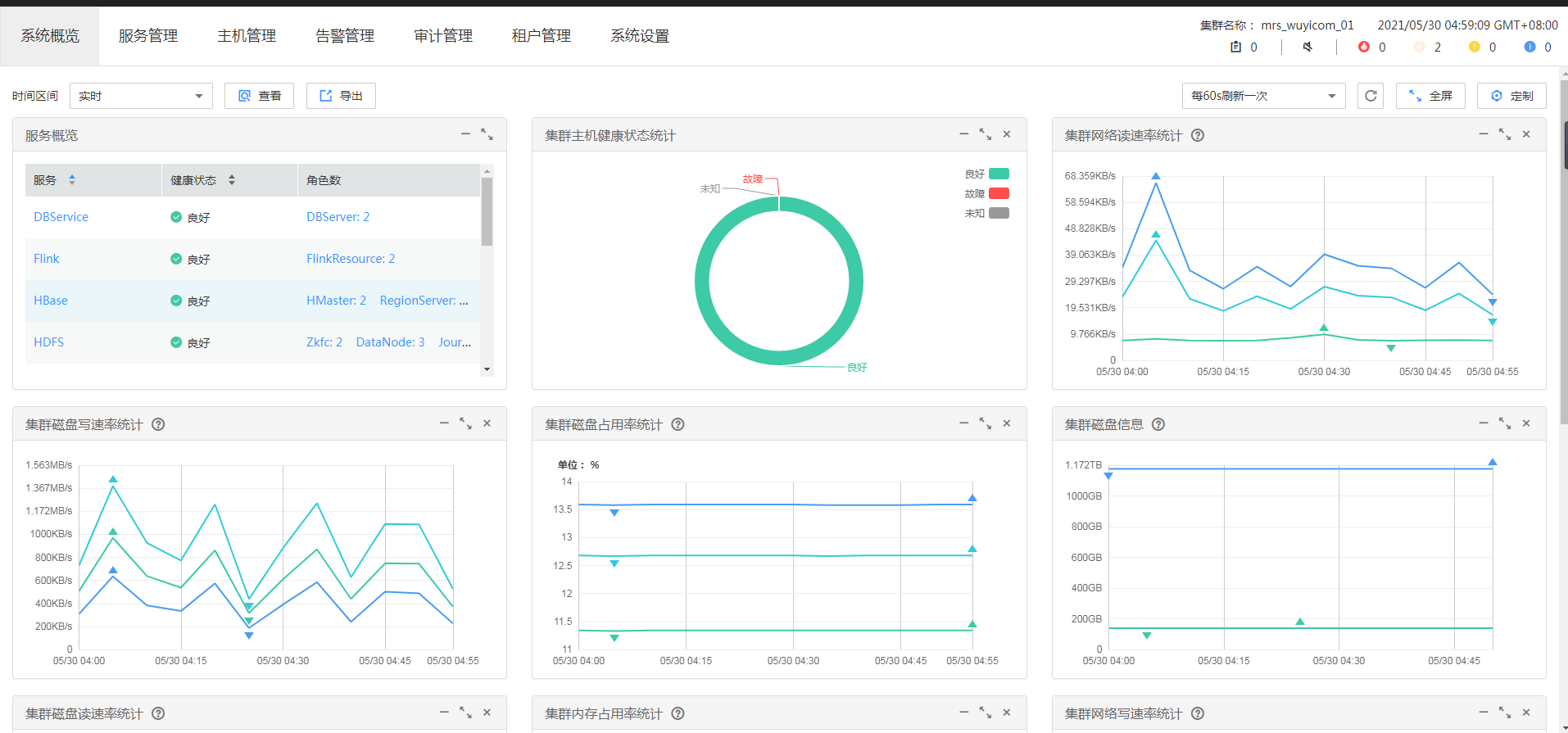Viewport: 1568px width, 733px height.
Task: Open the 服务管理 tab
Action: pos(148,36)
